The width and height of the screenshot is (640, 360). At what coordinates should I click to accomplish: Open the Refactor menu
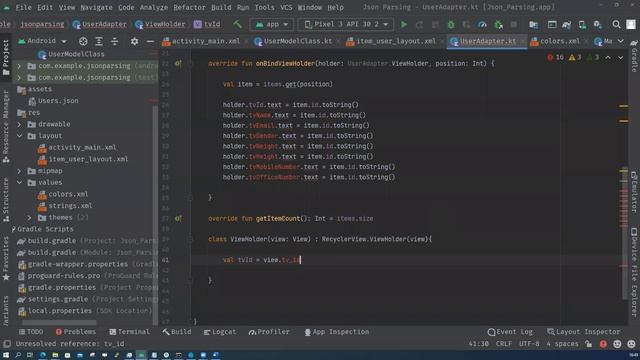(x=189, y=7)
